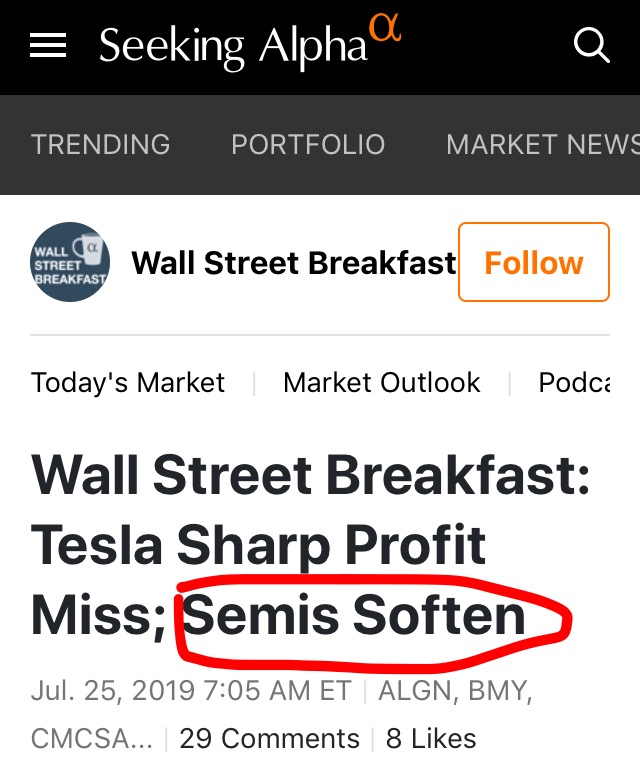Open the Wall Street Breakfast avatar
This screenshot has height=758, width=640.
pos(69,263)
